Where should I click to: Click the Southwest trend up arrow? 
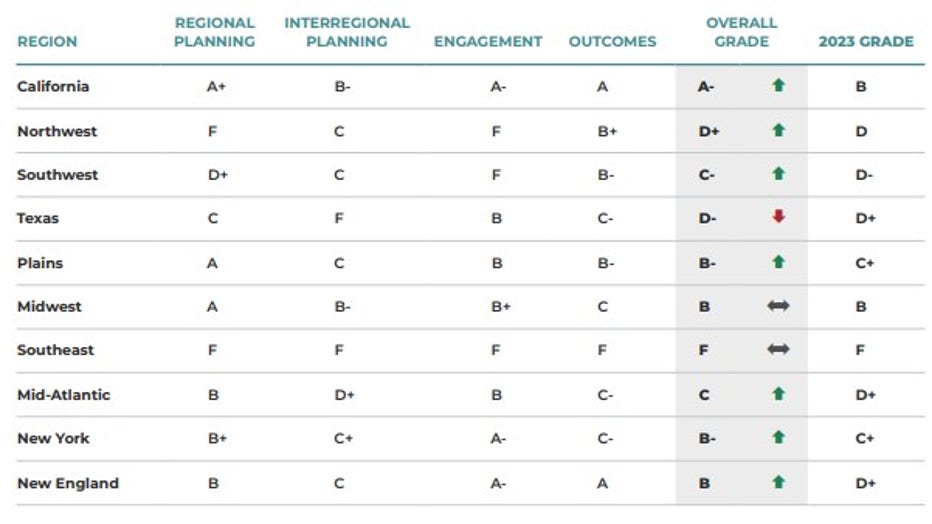point(778,174)
